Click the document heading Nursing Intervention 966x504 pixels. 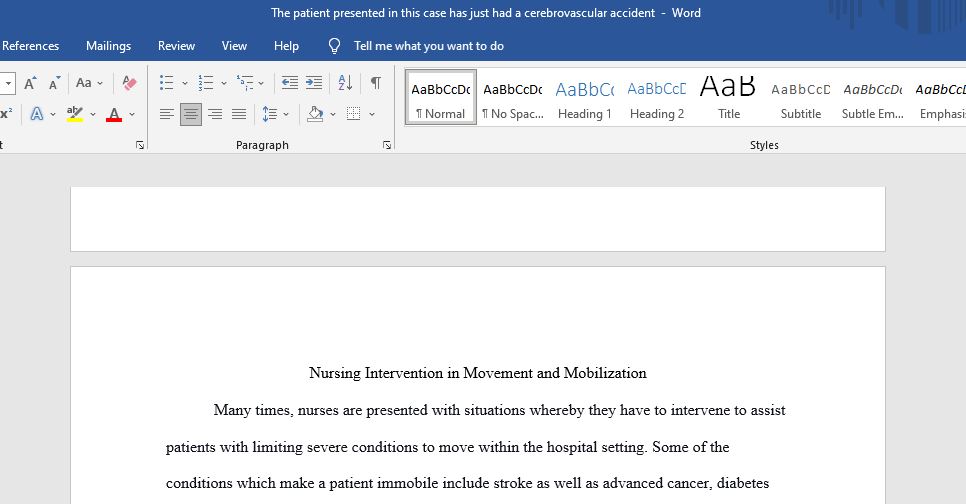tap(477, 373)
